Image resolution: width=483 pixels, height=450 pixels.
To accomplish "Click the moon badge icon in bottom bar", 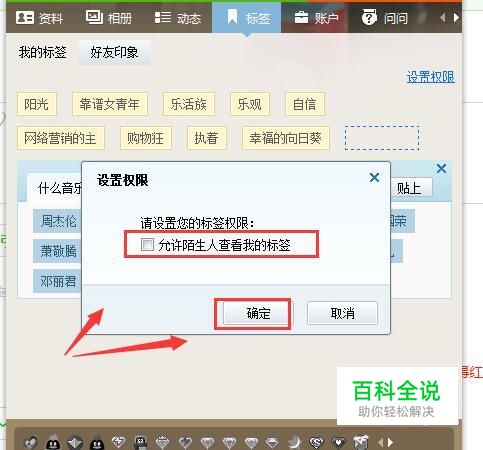I will point(294,442).
